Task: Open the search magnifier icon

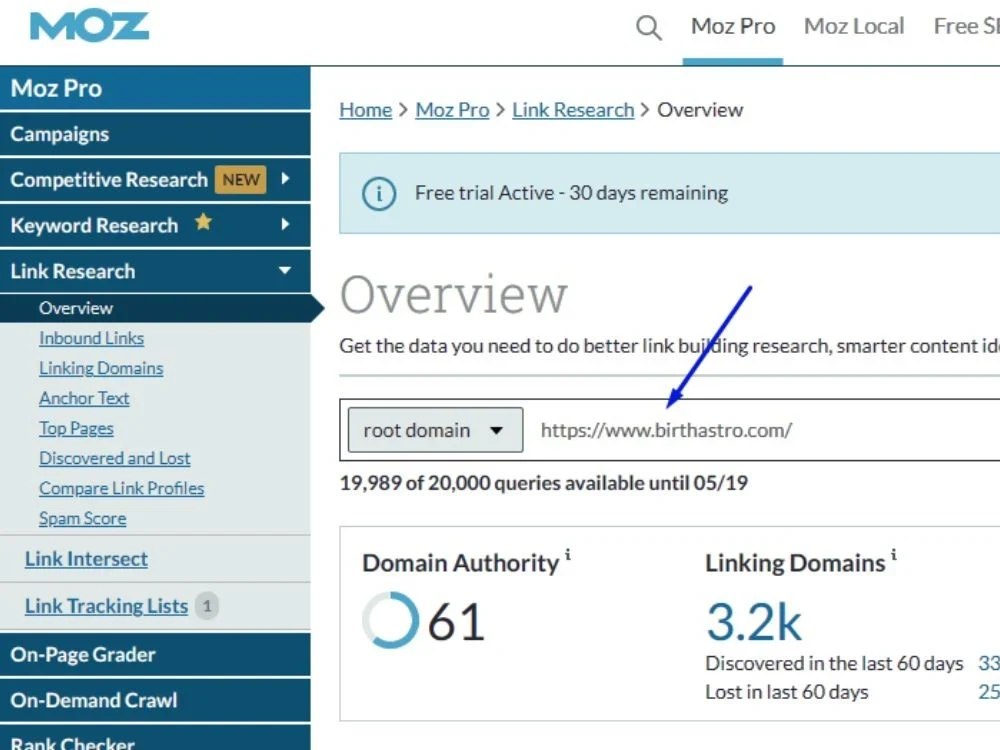Action: (x=649, y=27)
